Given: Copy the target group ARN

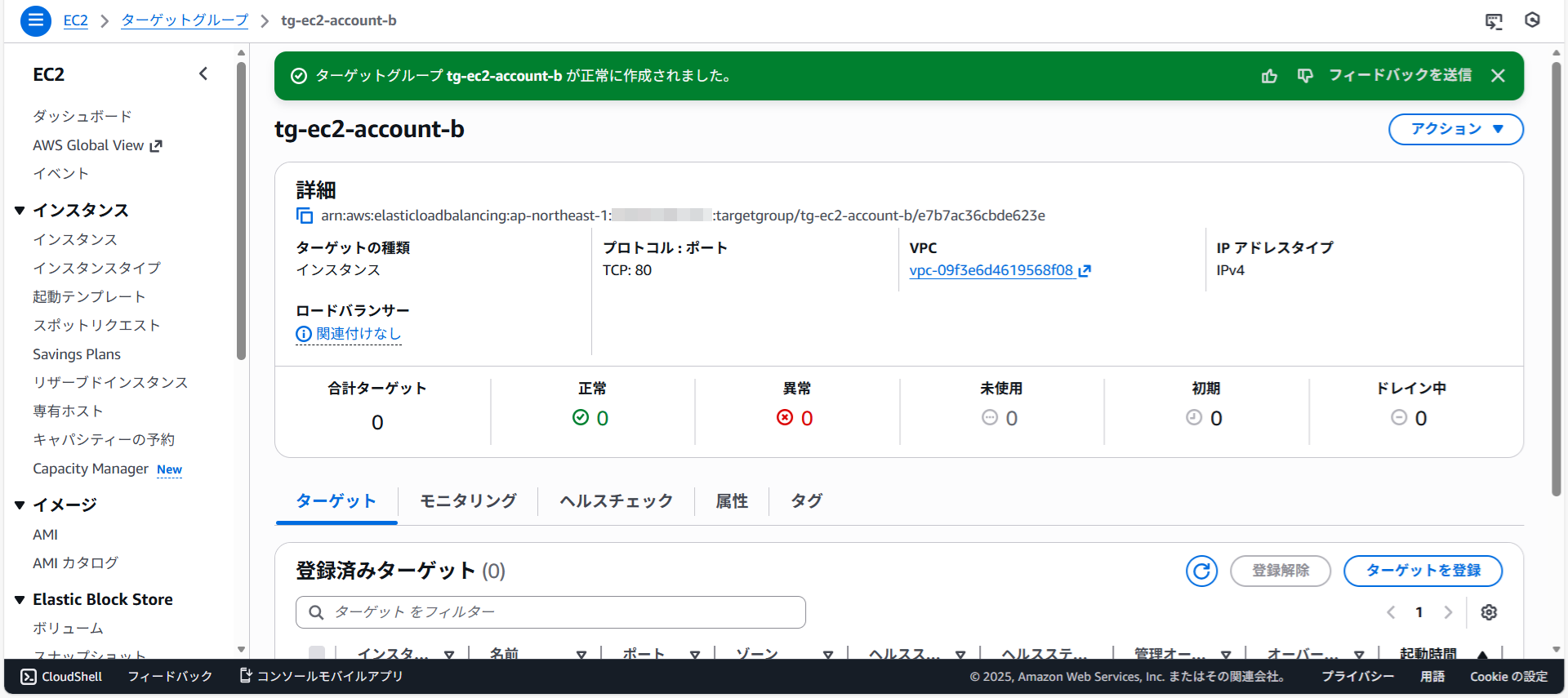Looking at the screenshot, I should click(x=305, y=216).
